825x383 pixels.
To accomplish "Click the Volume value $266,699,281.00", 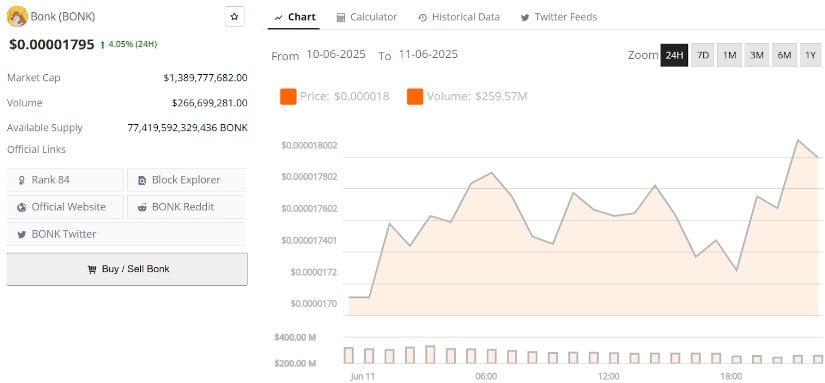I will [209, 103].
